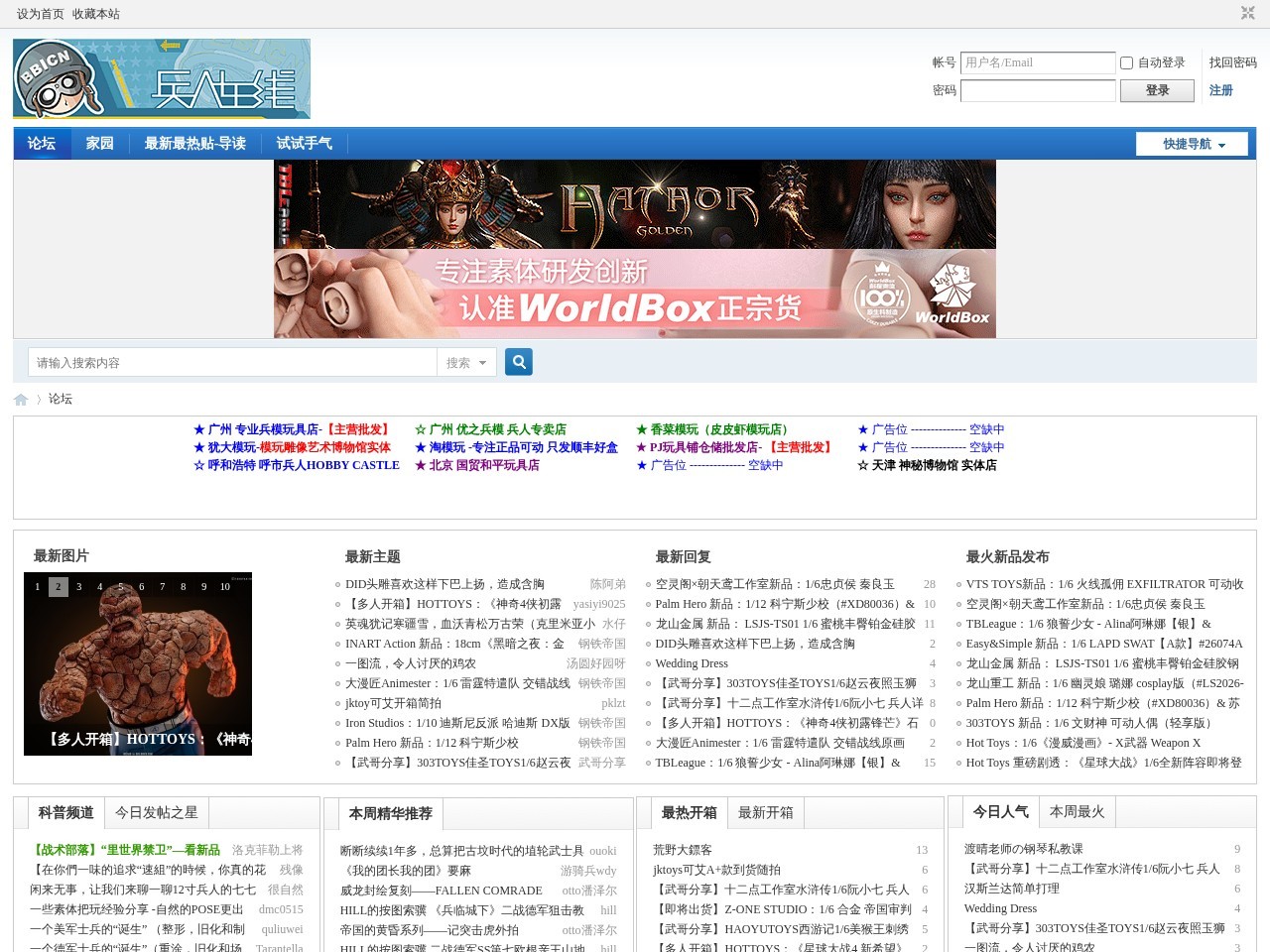Open the Wedding Dress thread in 最新回复
The width and height of the screenshot is (1270, 952).
692,663
